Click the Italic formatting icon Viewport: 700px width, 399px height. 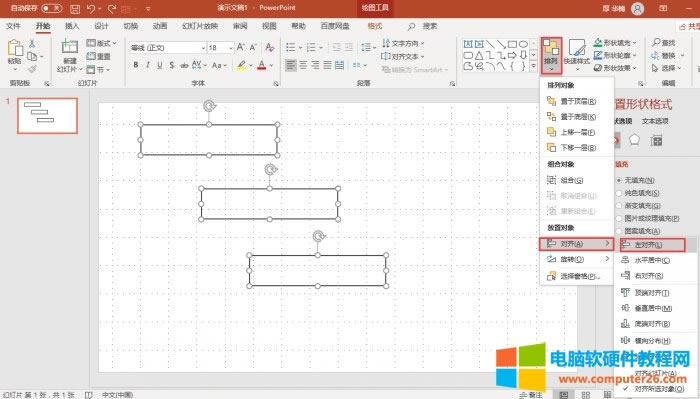coord(148,65)
